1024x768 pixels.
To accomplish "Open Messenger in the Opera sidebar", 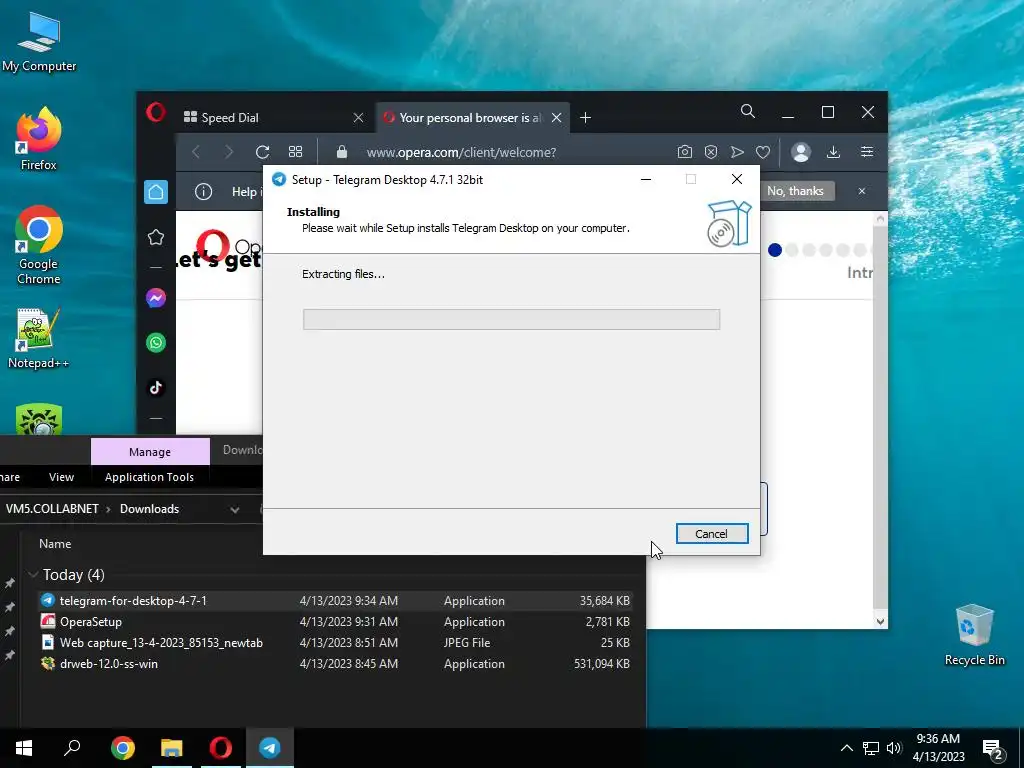I will coord(156,298).
